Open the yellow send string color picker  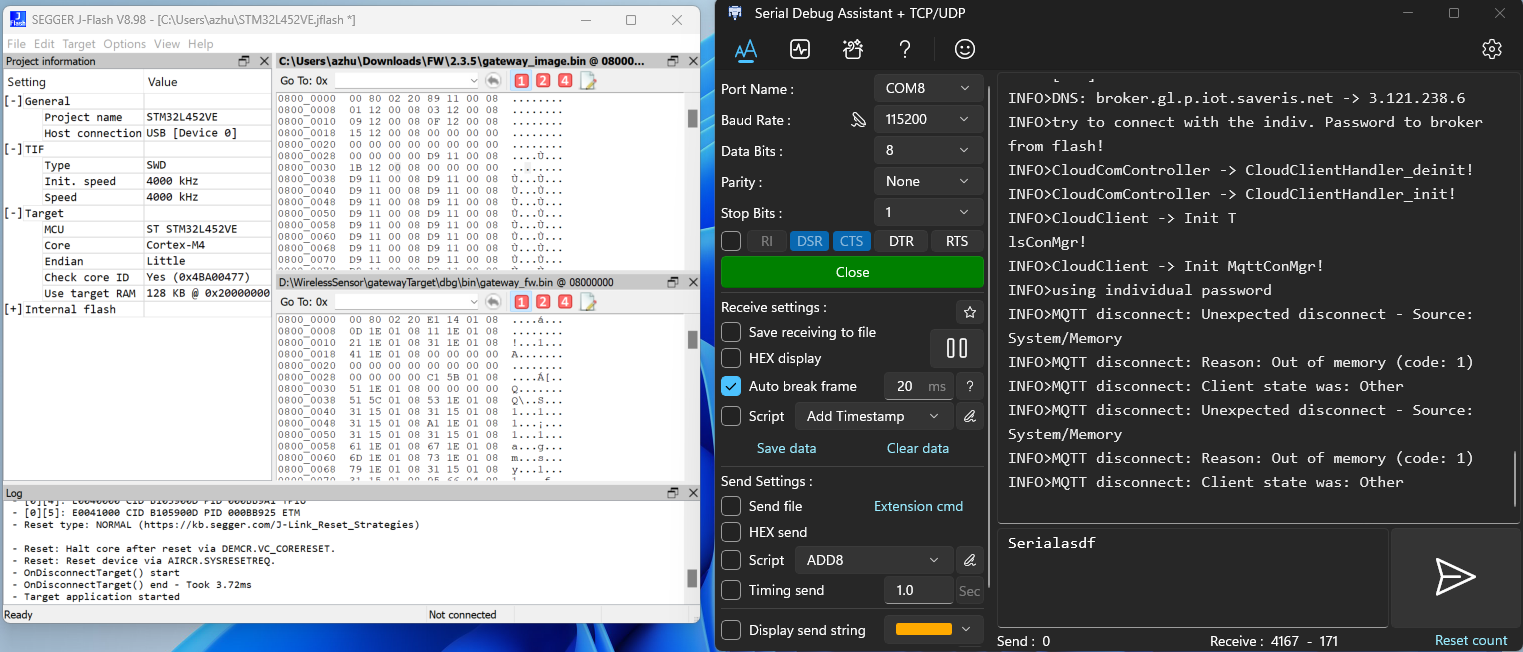(934, 629)
